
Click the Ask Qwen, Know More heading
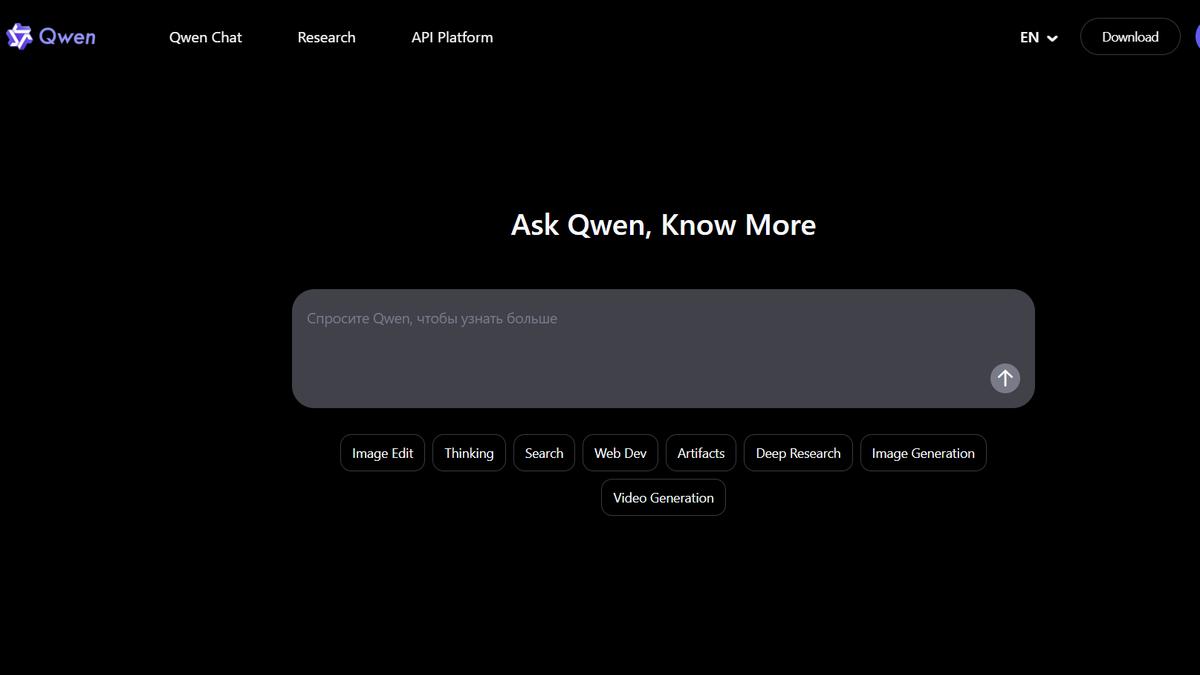tap(663, 224)
